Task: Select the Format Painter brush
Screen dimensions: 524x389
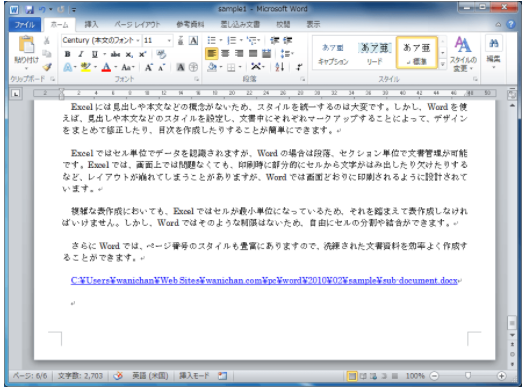Action: coord(47,67)
